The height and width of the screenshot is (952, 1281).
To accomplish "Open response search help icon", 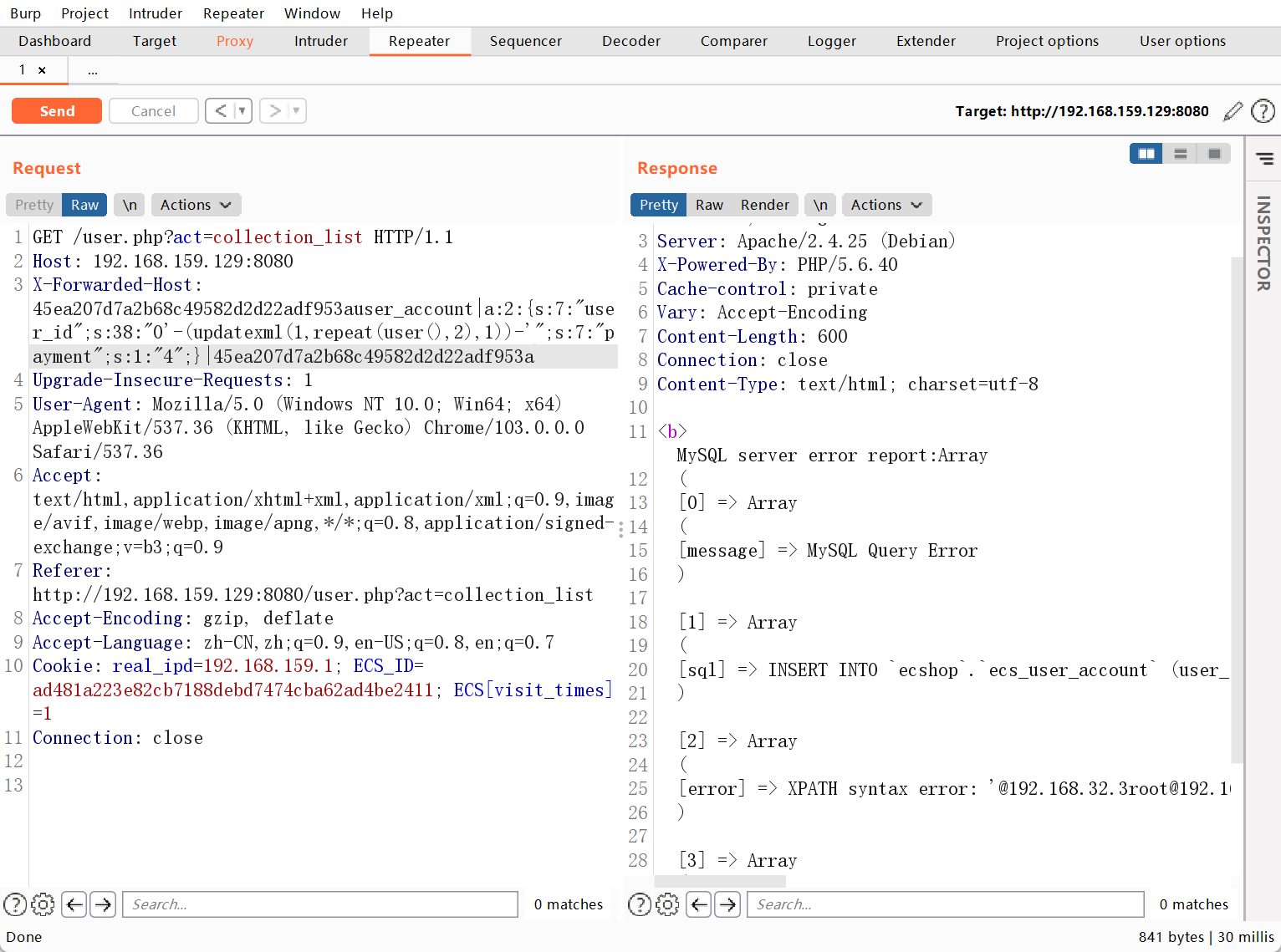I will coord(640,904).
